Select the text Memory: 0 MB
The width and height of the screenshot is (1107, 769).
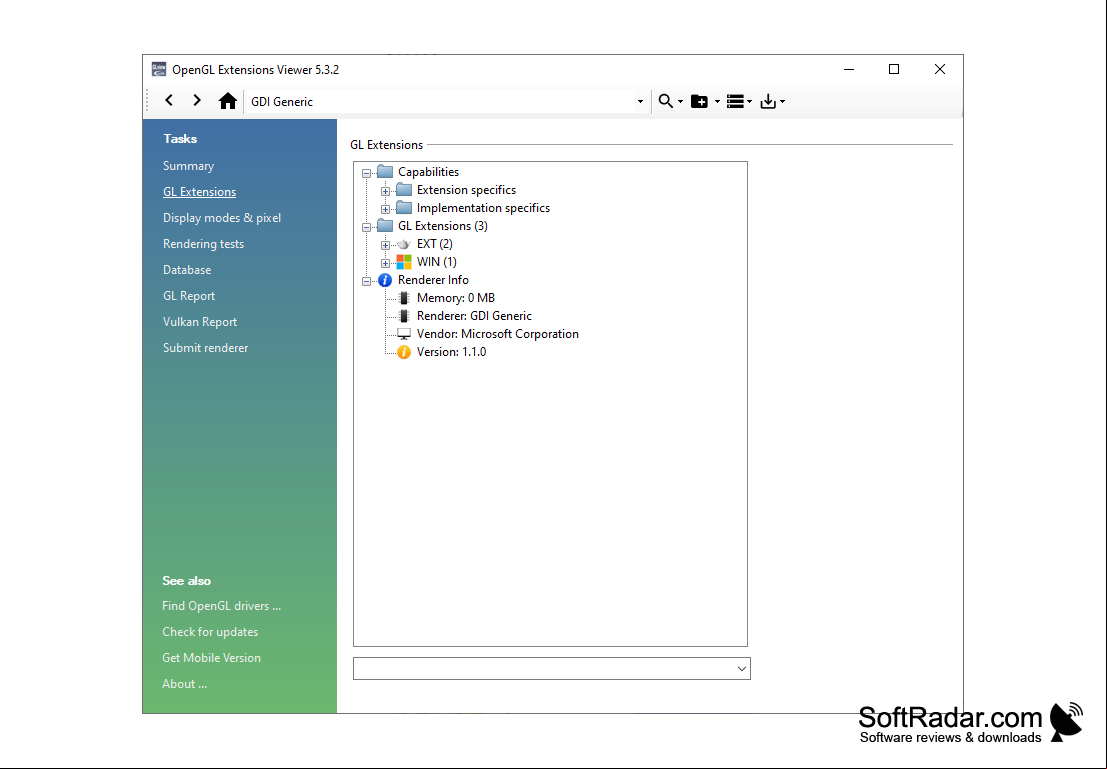(456, 297)
